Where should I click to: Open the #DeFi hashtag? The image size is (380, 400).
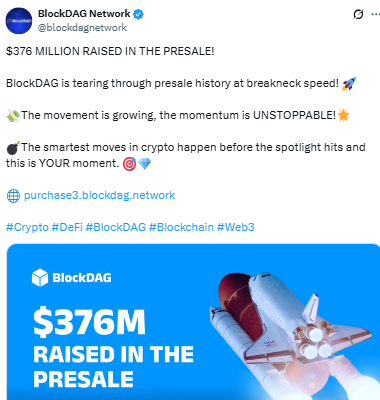coord(67,227)
